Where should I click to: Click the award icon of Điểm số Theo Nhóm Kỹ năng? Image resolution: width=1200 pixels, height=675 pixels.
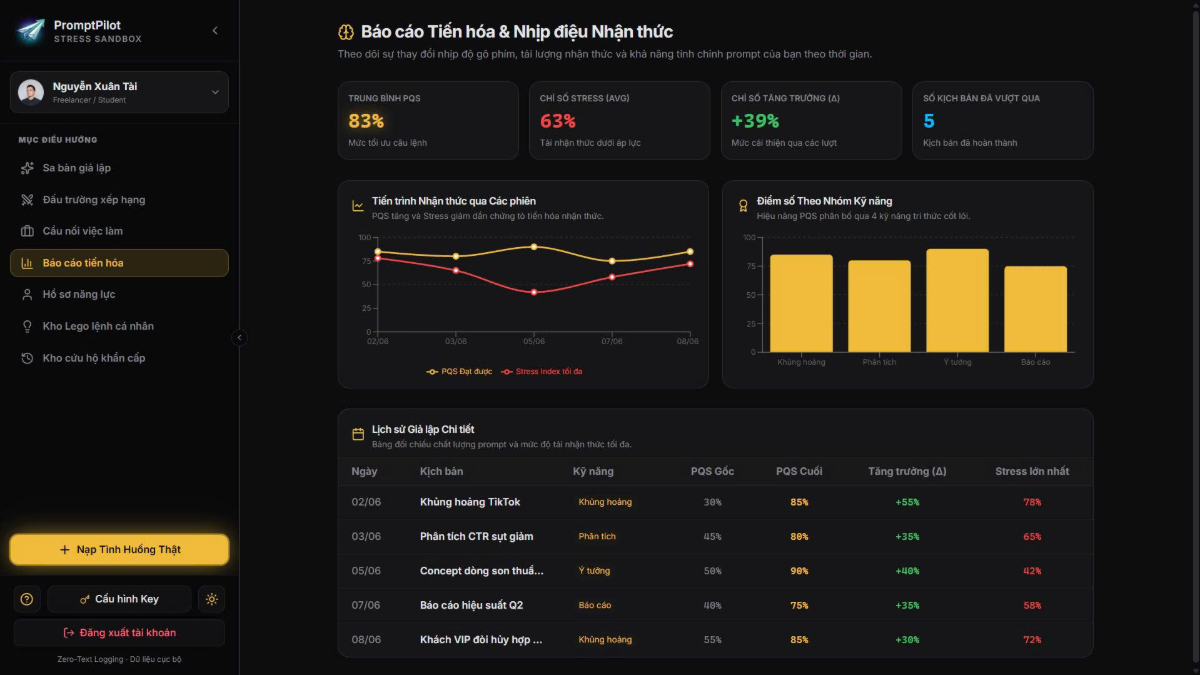tap(743, 206)
